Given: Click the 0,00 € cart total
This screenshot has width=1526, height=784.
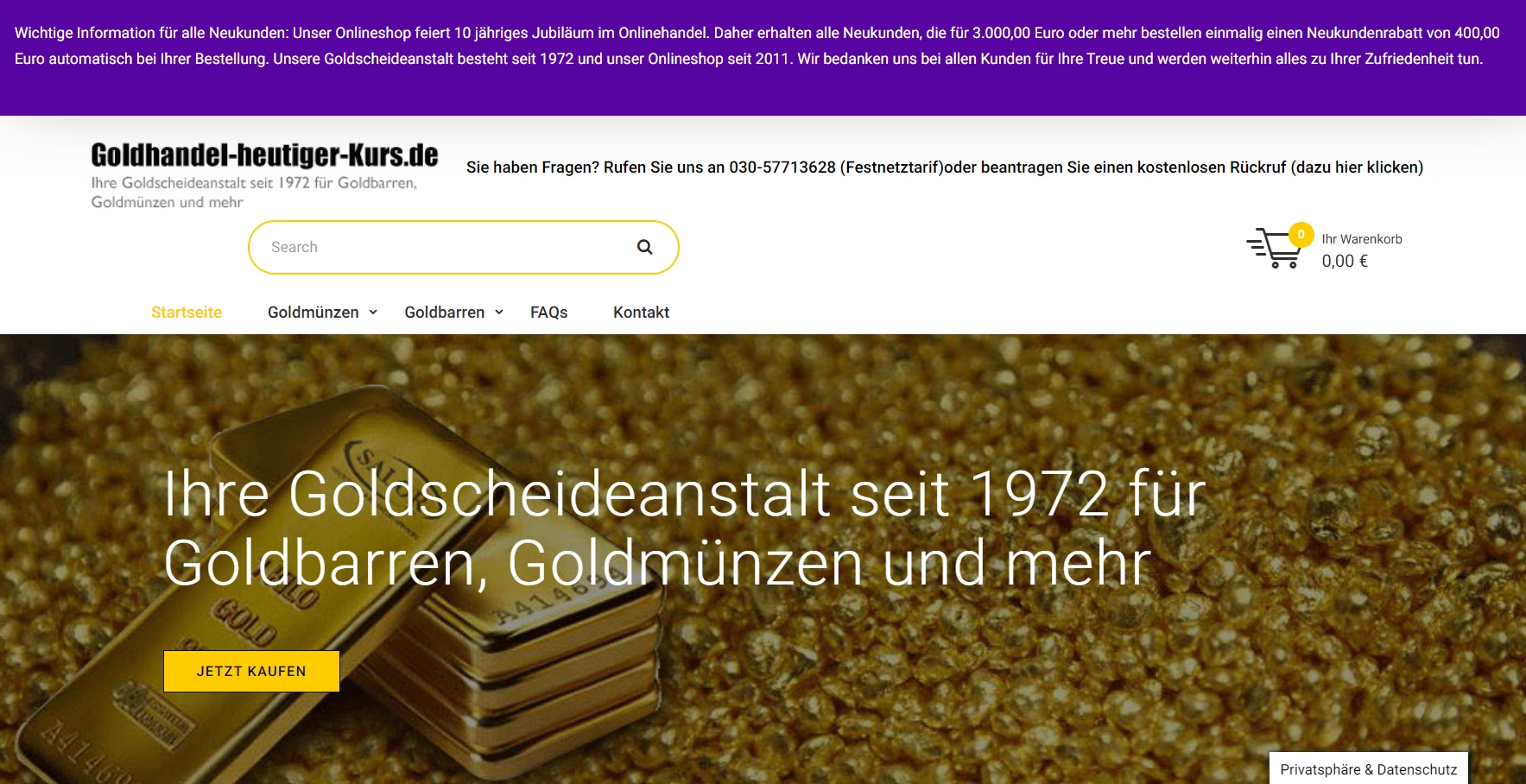Looking at the screenshot, I should [1345, 261].
